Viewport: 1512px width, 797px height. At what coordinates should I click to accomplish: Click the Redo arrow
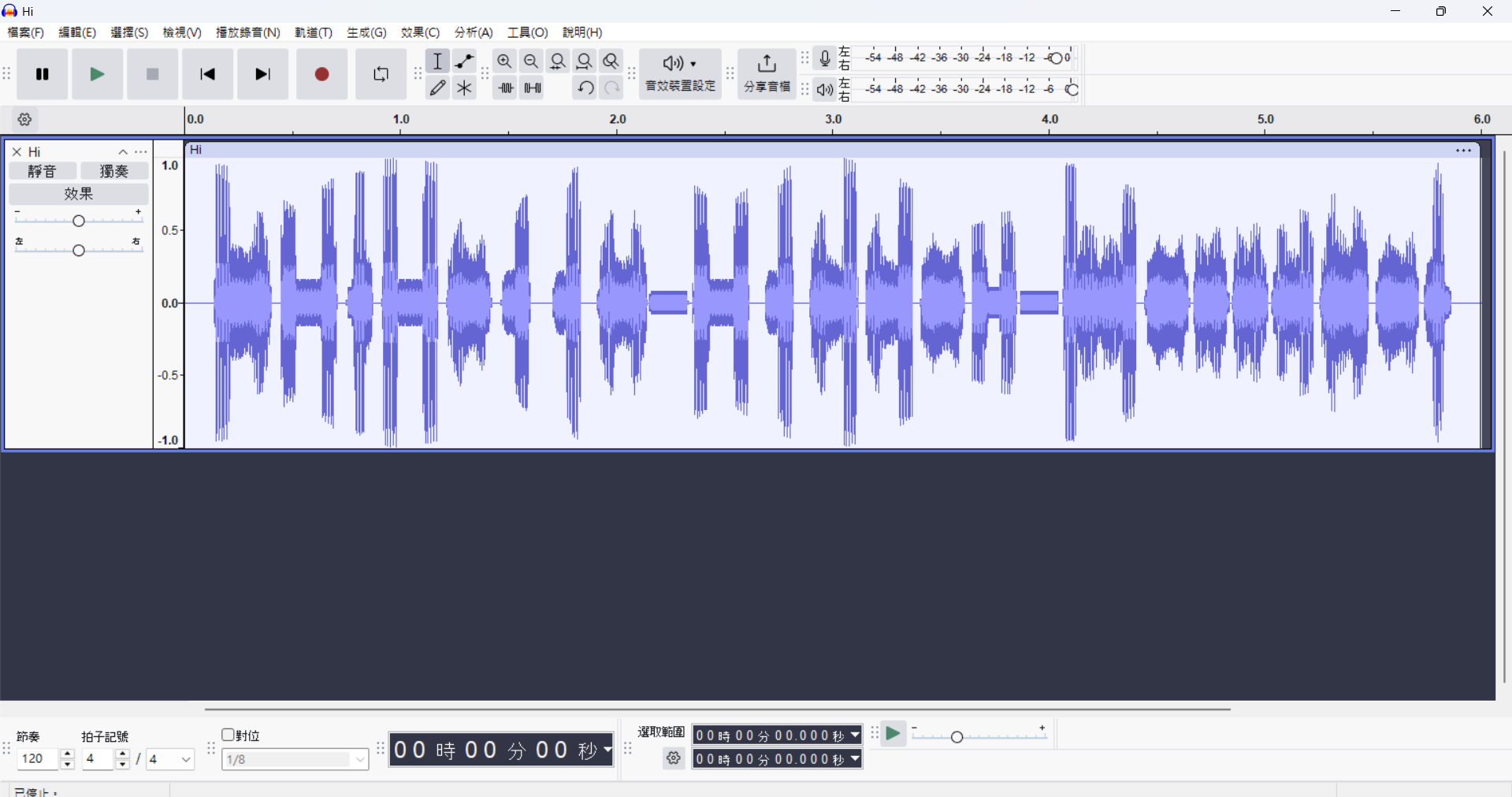(x=611, y=88)
